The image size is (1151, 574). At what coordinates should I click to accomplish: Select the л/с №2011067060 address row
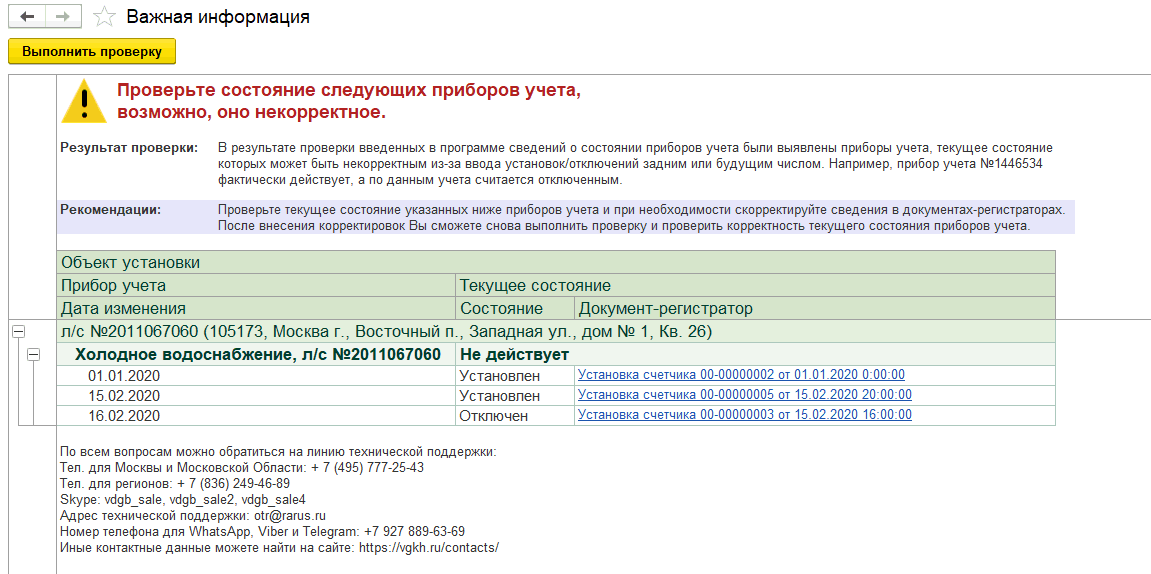click(556, 332)
